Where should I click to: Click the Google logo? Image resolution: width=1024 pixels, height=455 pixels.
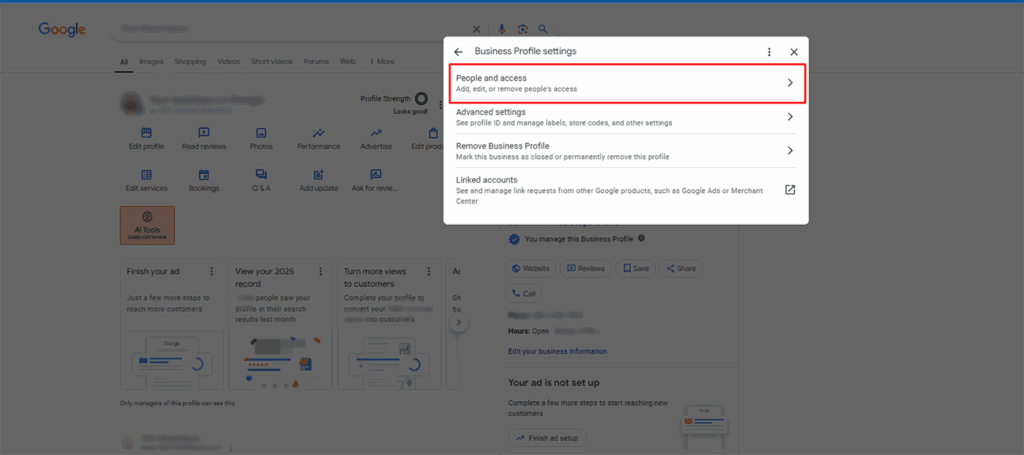(x=62, y=30)
